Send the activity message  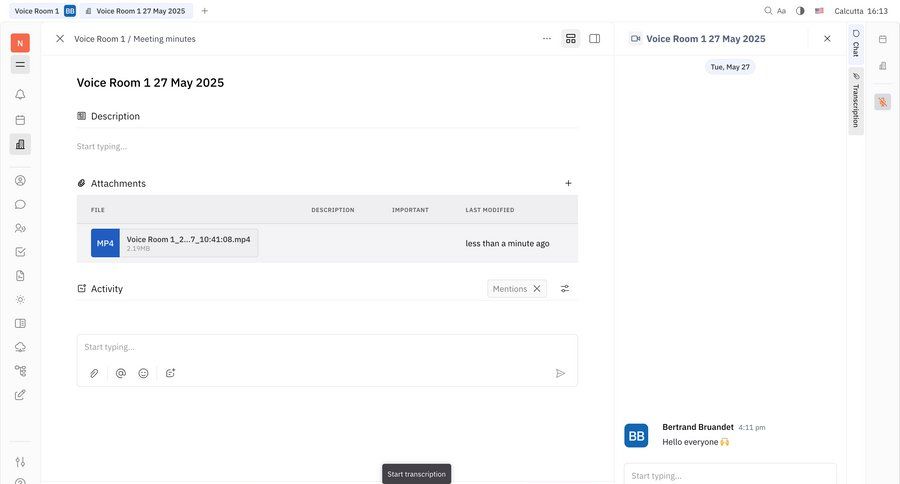(560, 373)
